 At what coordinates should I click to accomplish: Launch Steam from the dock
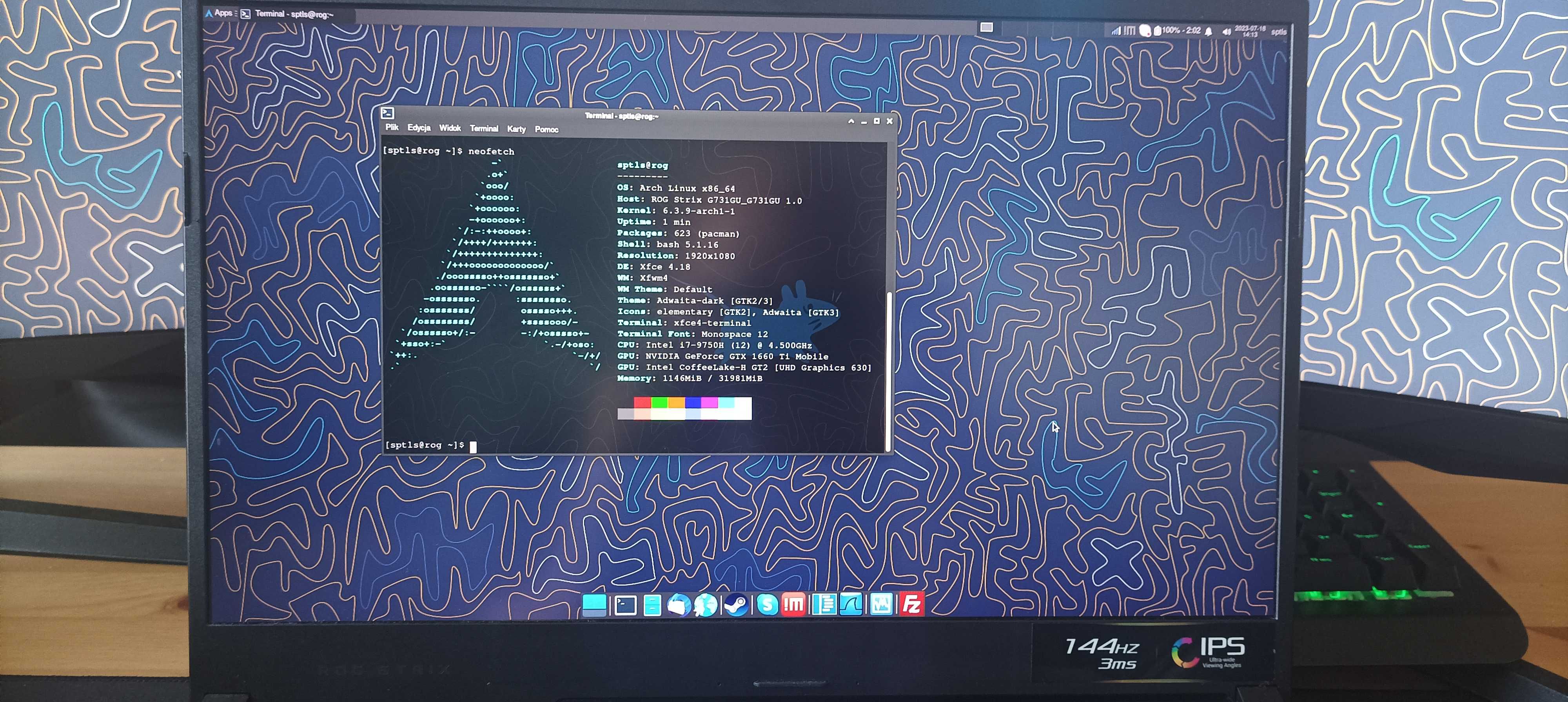click(x=736, y=605)
